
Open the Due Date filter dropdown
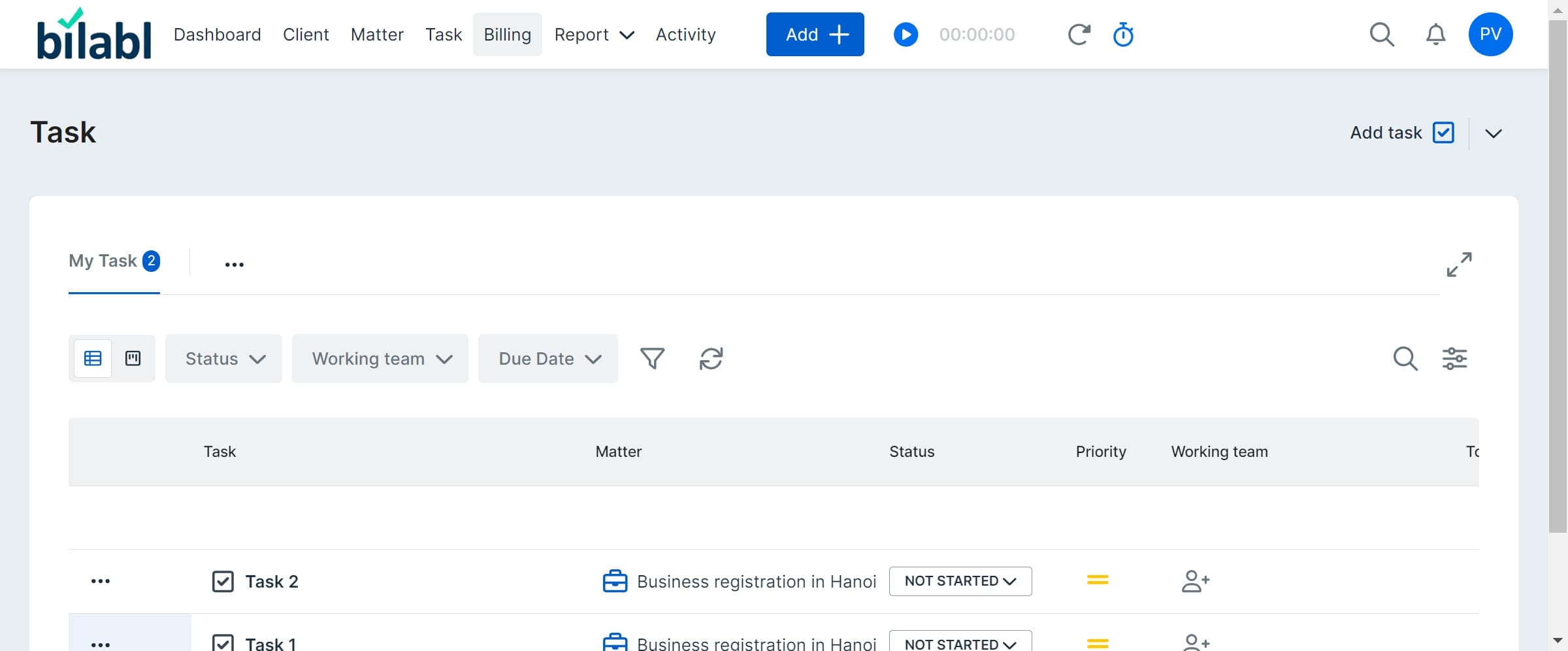pyautogui.click(x=548, y=358)
